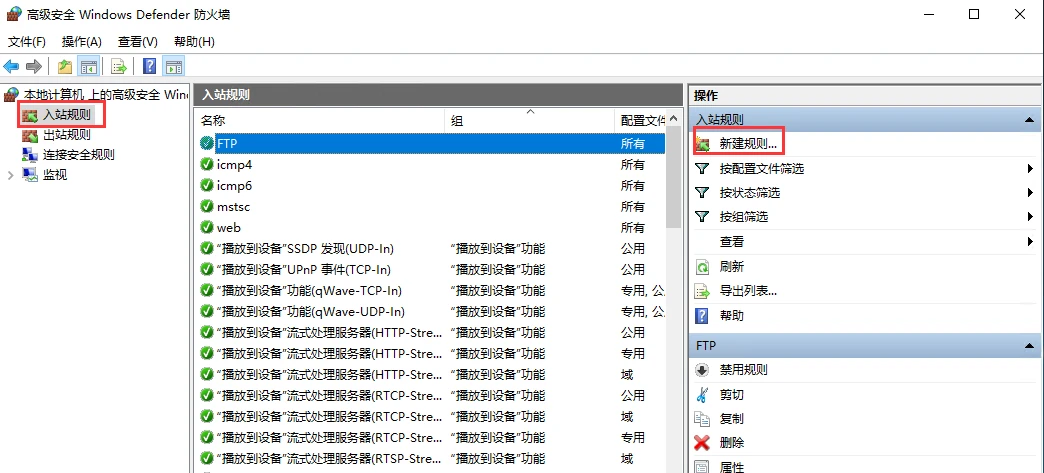Click 复制 in the FTP actions

pos(731,419)
